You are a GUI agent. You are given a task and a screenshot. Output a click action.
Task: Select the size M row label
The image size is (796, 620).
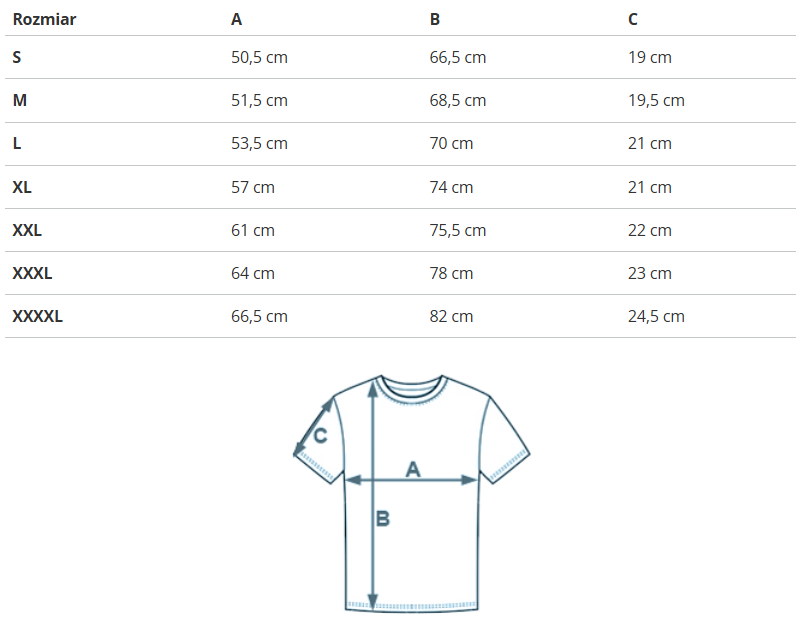[x=19, y=101]
